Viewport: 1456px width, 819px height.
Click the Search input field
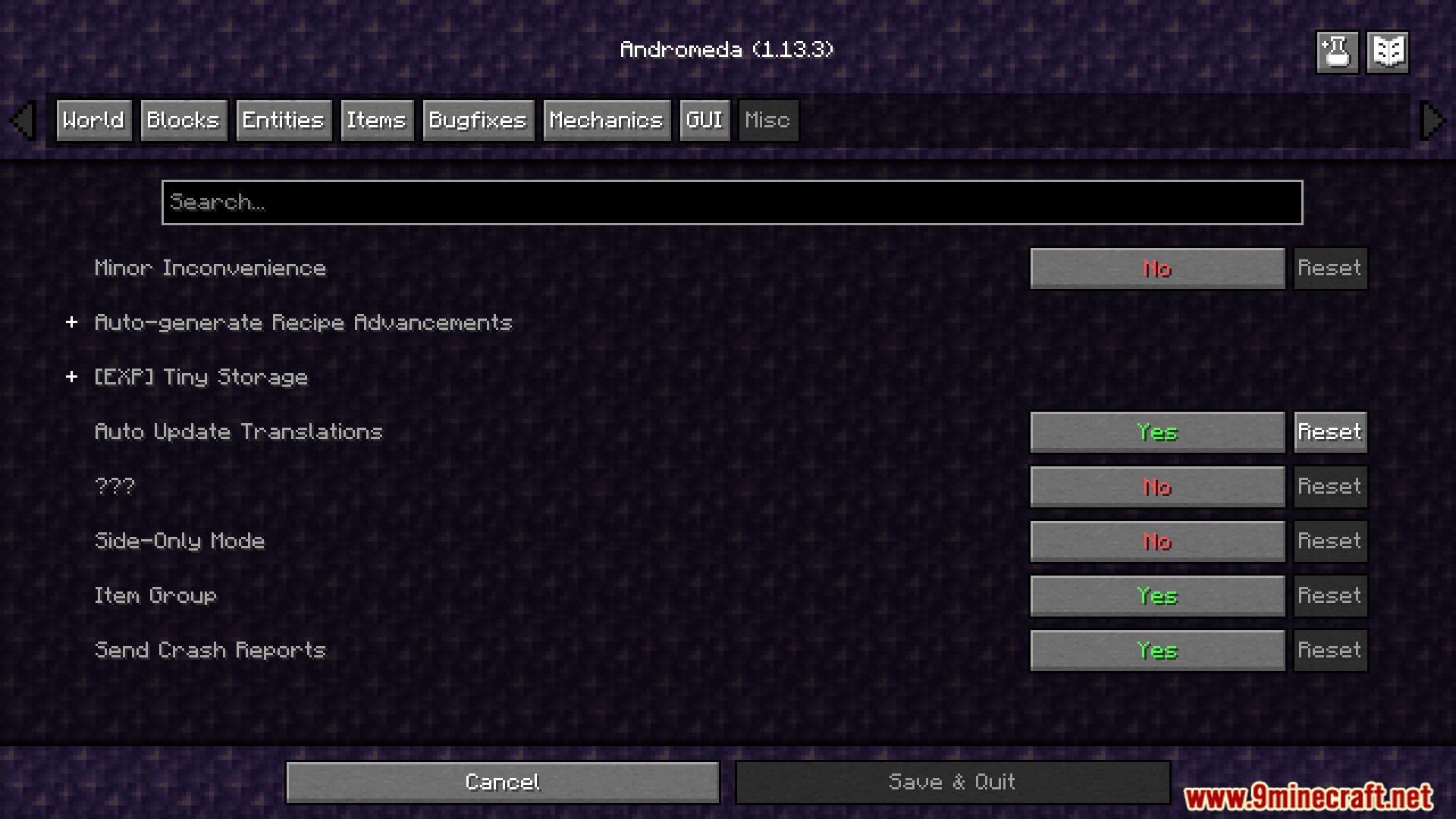point(732,201)
